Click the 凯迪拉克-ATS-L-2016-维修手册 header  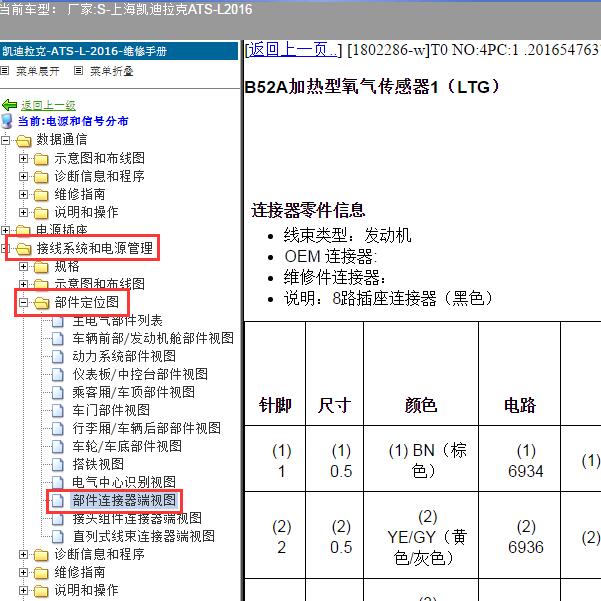(119, 51)
